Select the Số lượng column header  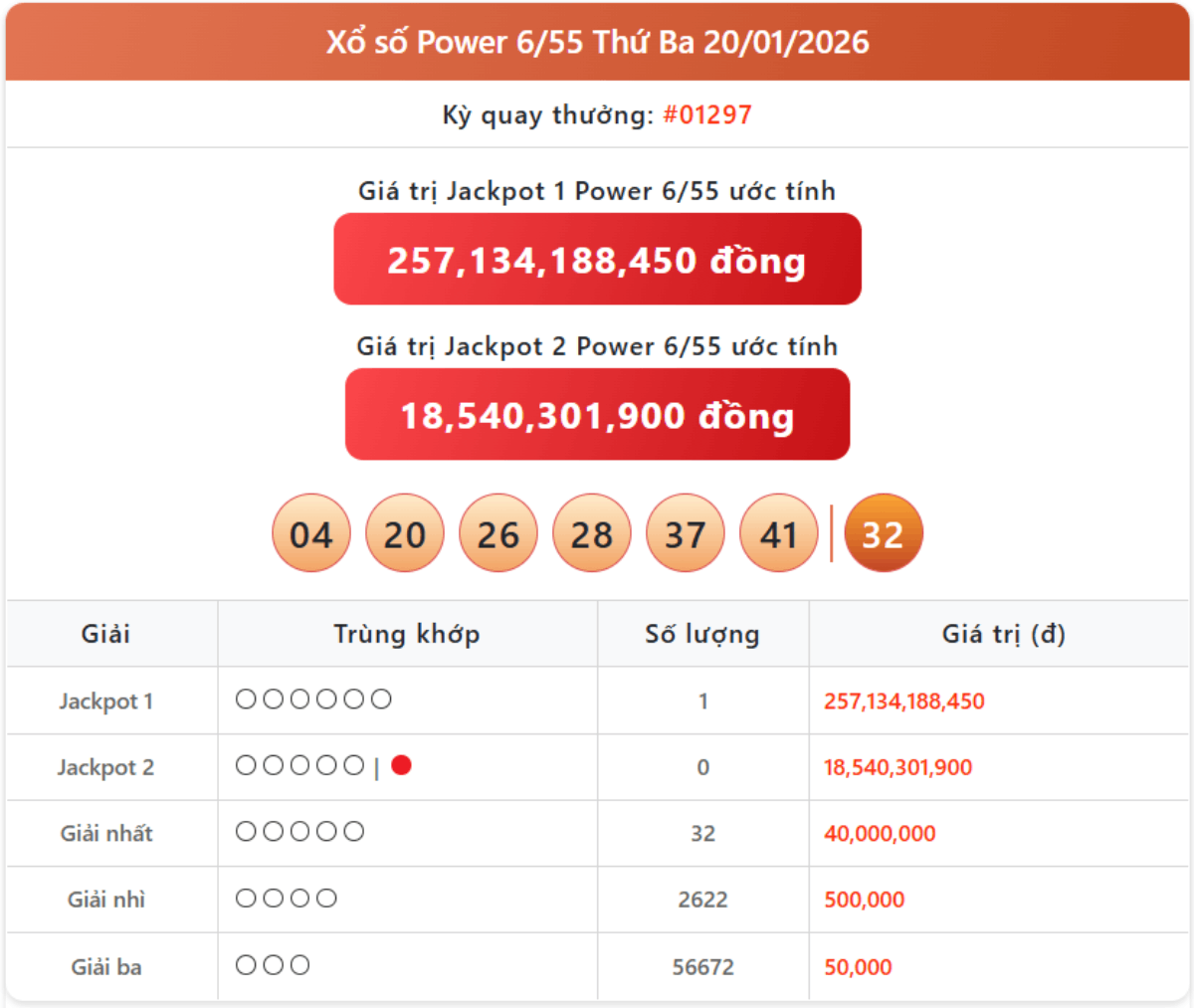702,634
